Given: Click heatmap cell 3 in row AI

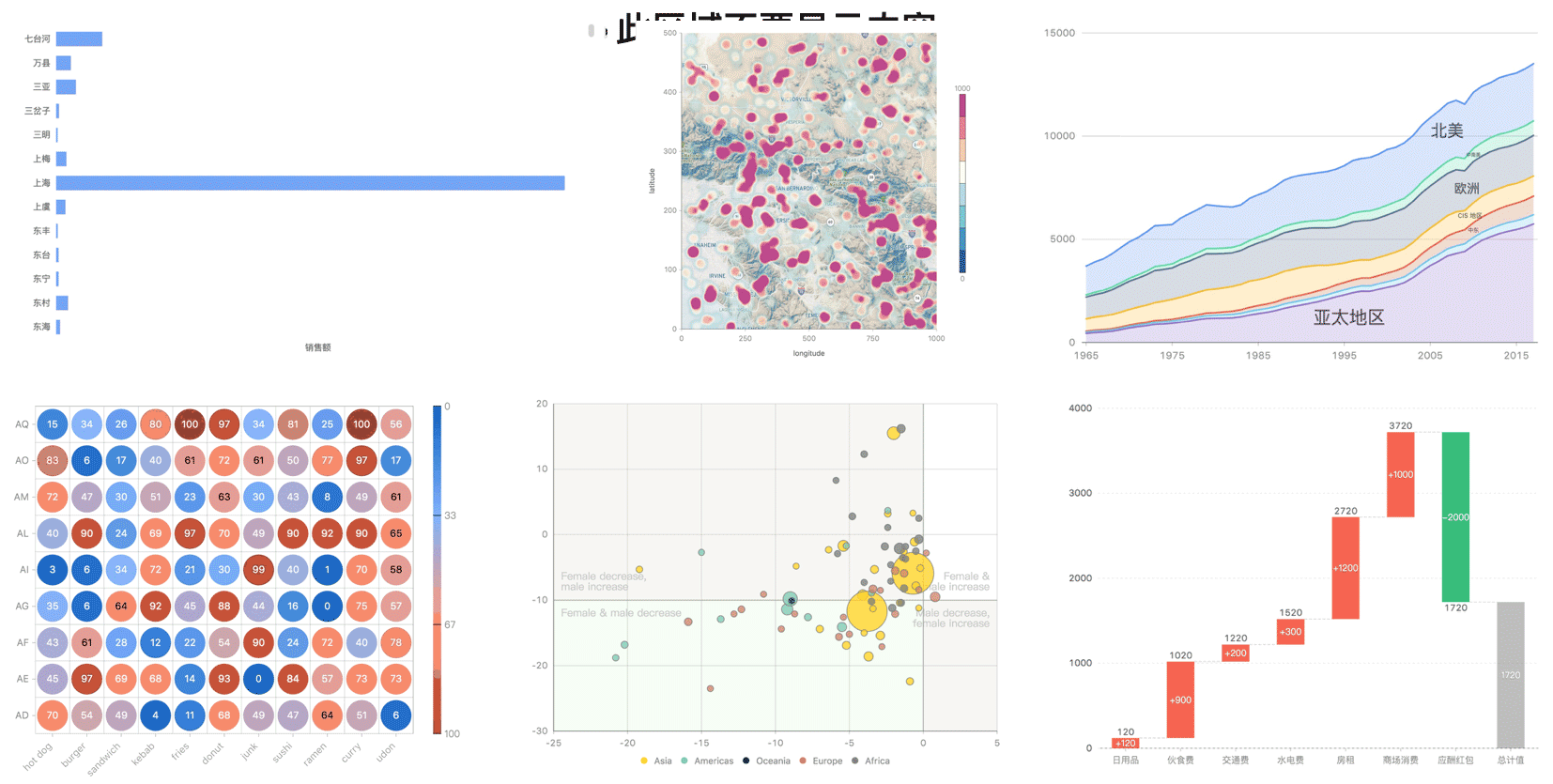Looking at the screenshot, I should (53, 569).
